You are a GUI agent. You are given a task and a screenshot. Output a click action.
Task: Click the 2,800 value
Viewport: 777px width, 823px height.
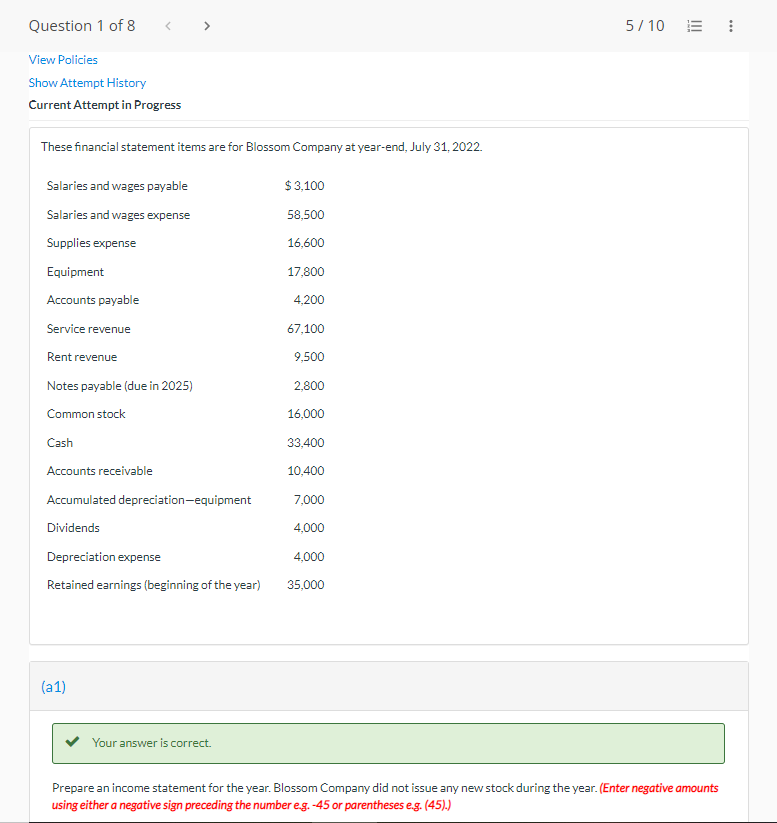[309, 386]
